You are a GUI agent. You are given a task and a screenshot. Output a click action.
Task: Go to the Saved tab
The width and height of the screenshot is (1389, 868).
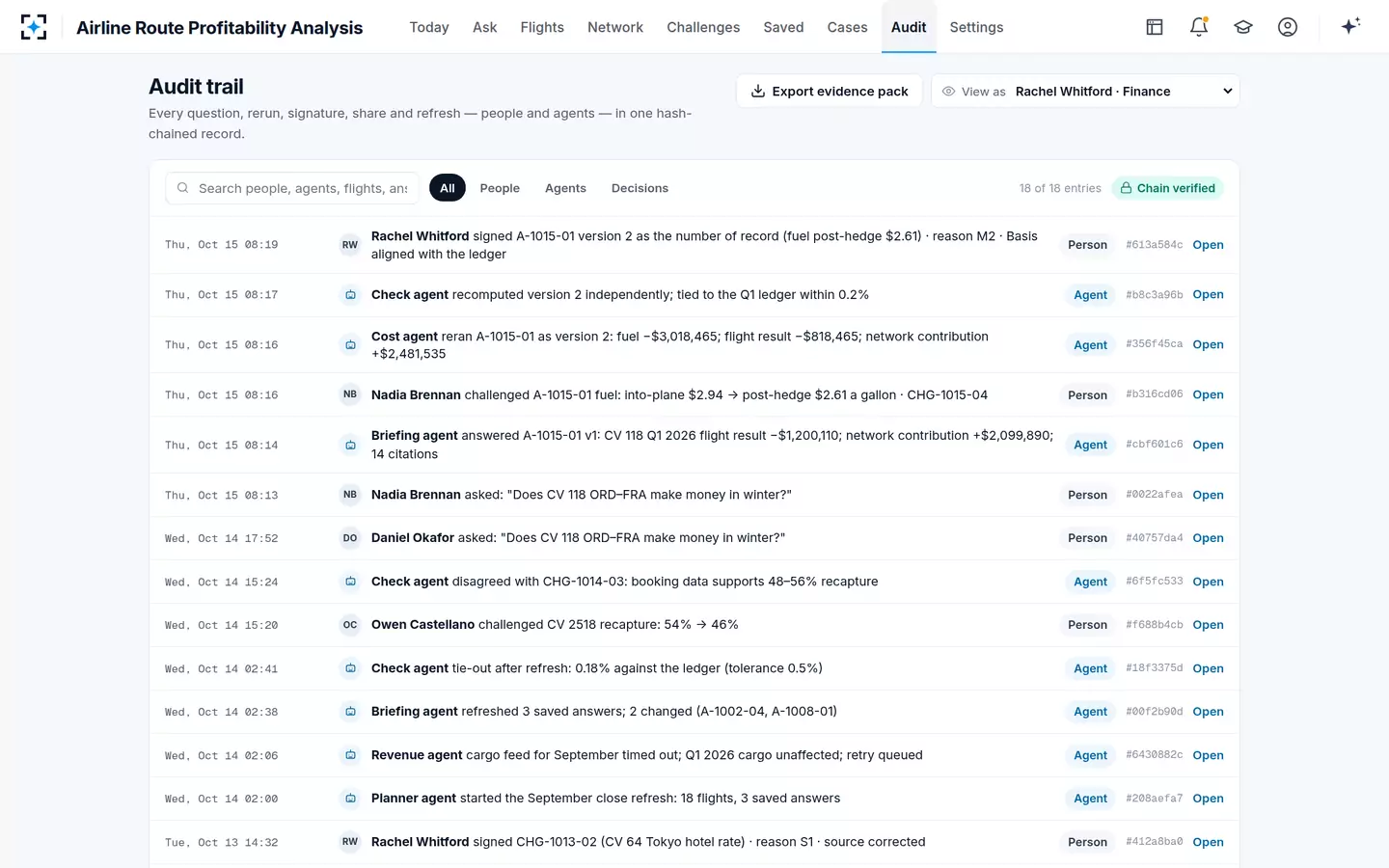click(783, 27)
